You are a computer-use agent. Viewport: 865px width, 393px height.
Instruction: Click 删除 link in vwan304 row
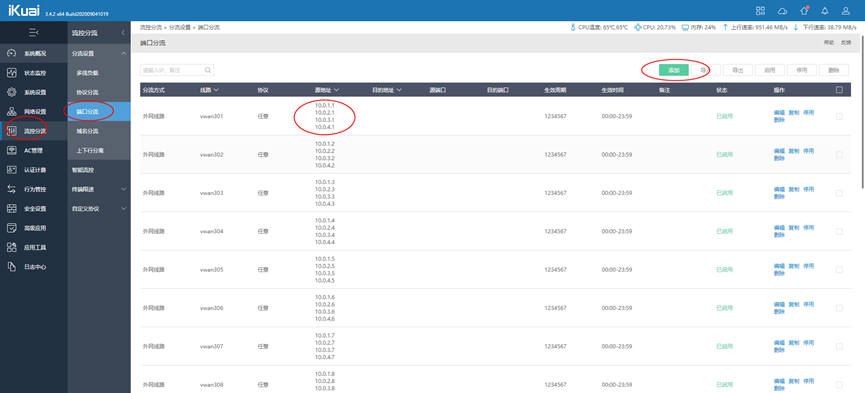tap(779, 235)
